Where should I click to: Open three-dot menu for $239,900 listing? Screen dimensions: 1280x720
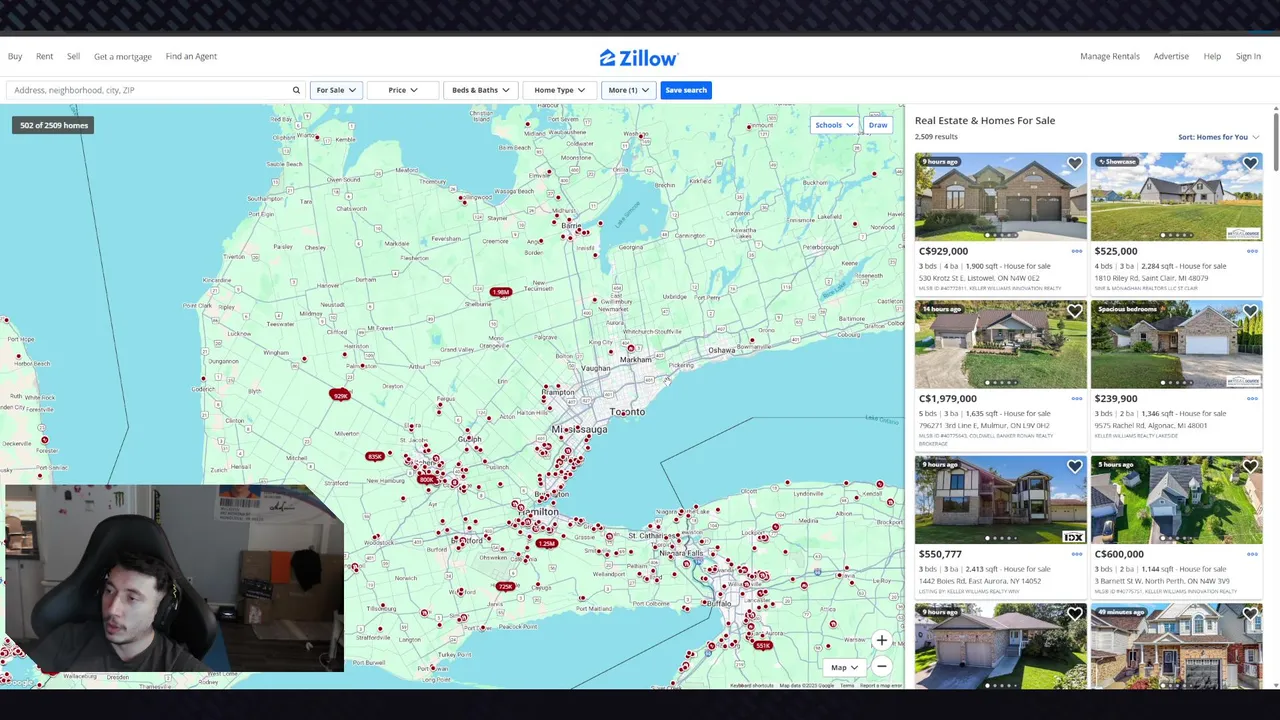pyautogui.click(x=1252, y=398)
